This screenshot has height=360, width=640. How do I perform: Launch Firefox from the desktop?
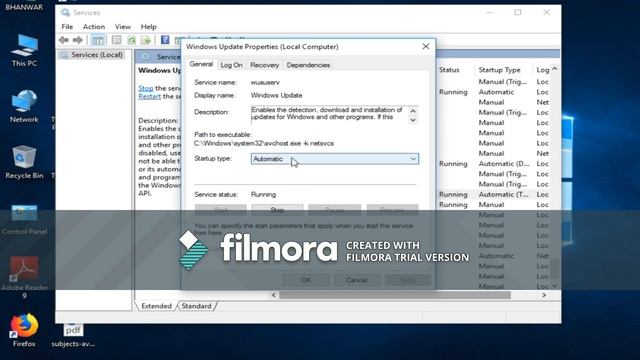pyautogui.click(x=24, y=331)
